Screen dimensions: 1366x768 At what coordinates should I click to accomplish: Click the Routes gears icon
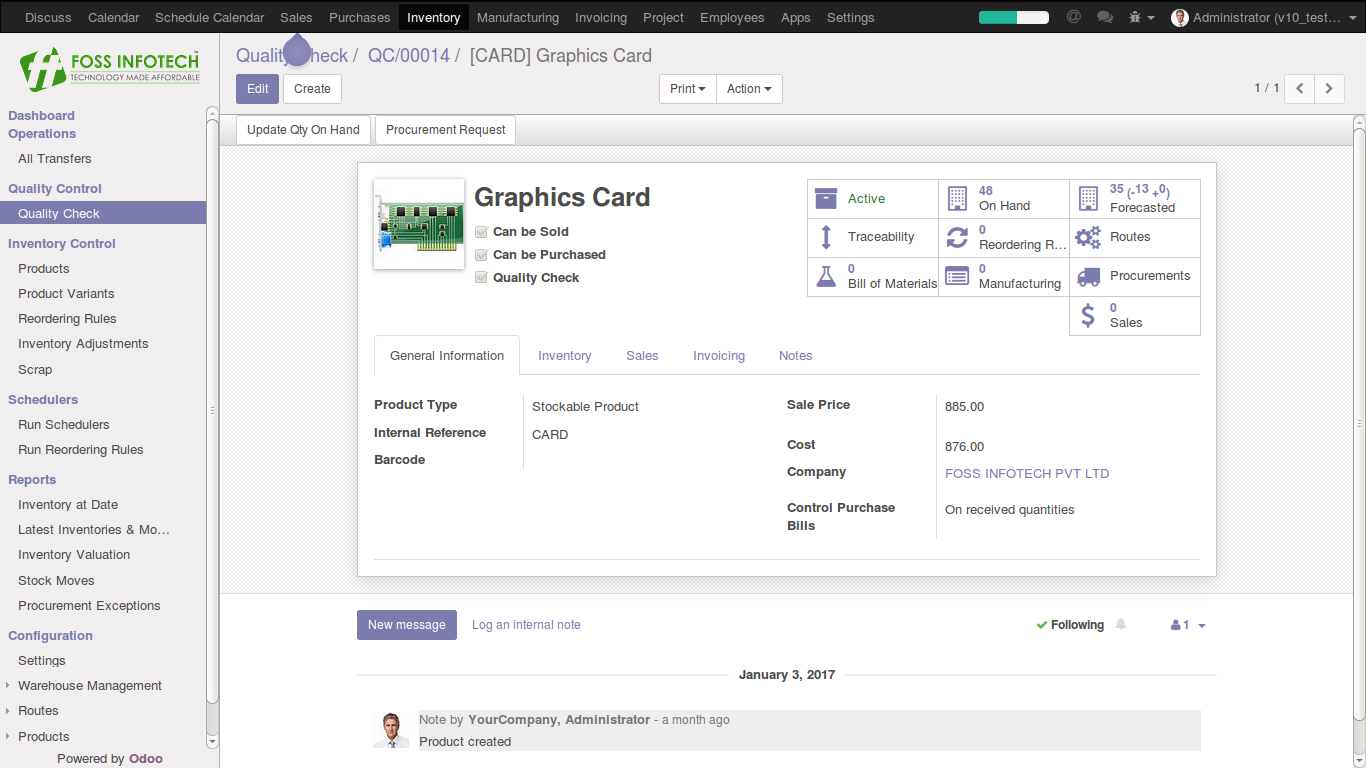coord(1088,237)
